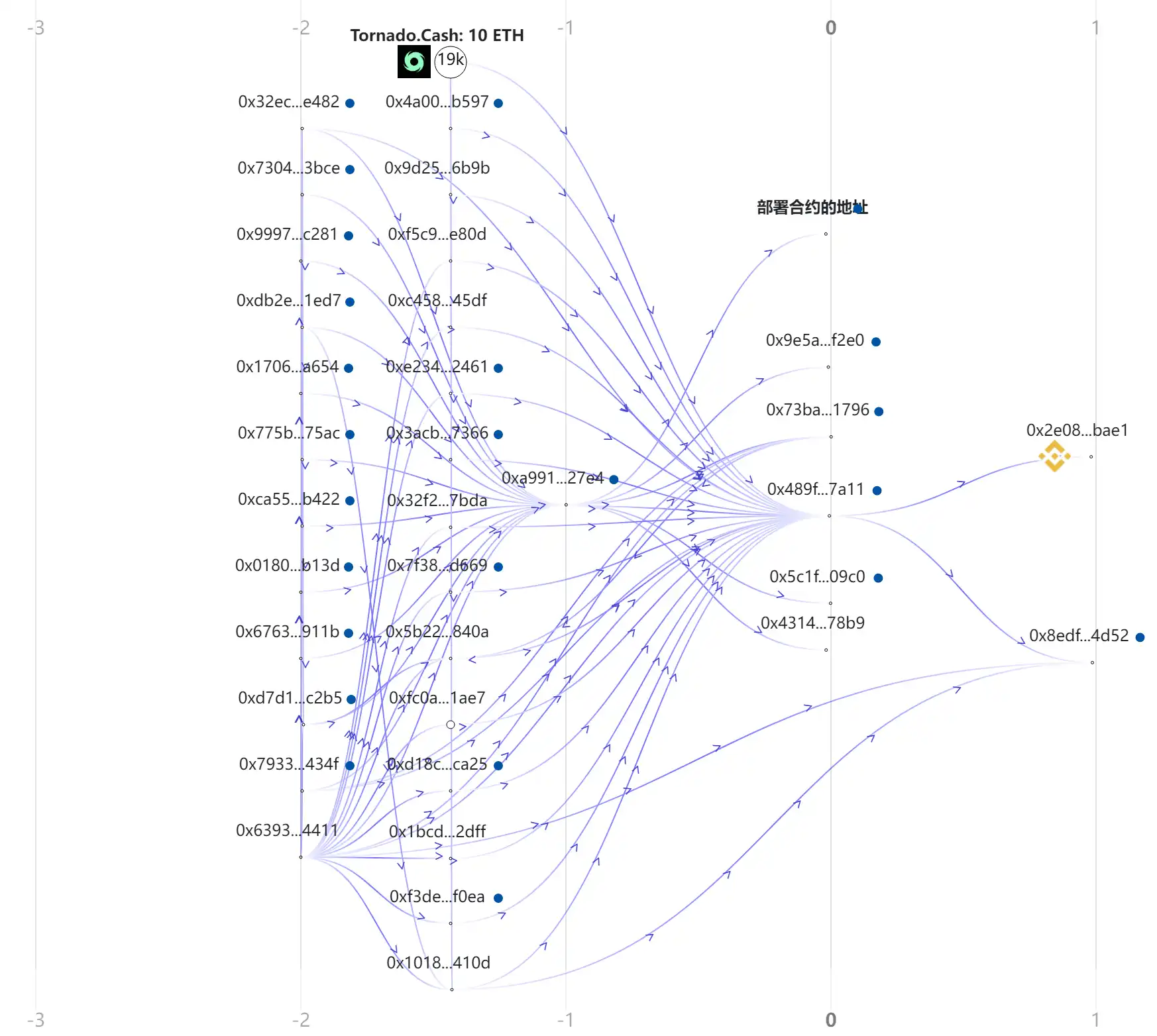This screenshot has width=1157, height=1036.
Task: Click the 19k count circle badge
Action: [451, 62]
